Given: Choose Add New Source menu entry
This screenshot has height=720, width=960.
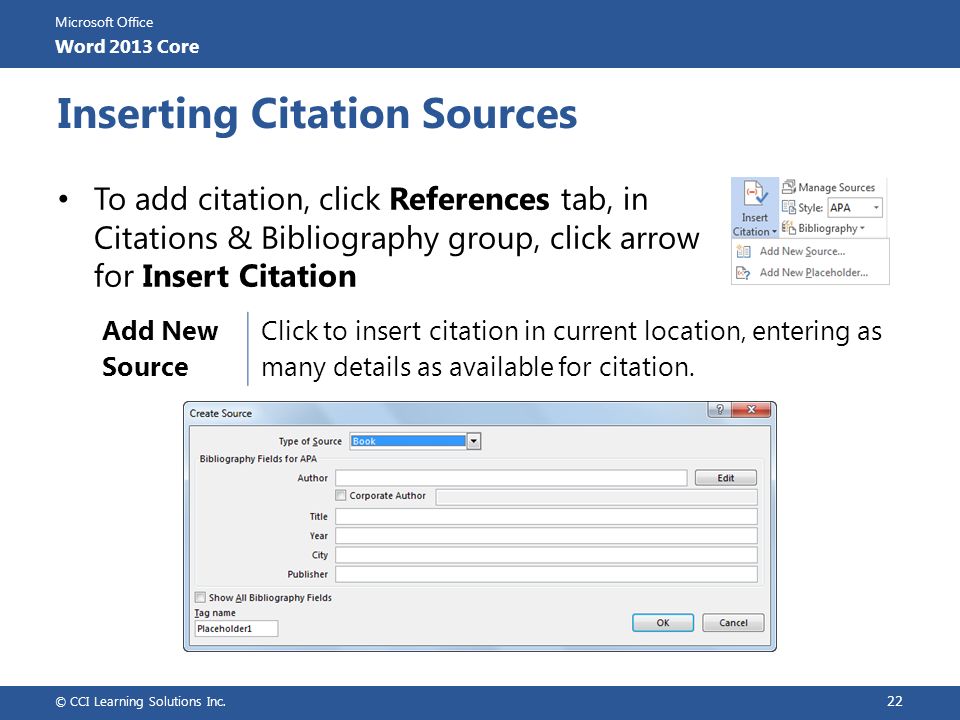Looking at the screenshot, I should tap(810, 251).
